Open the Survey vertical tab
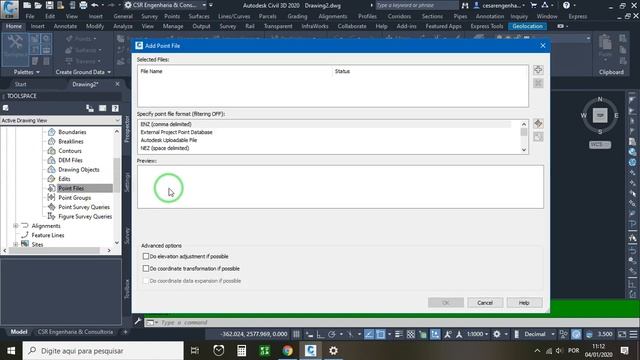 127,236
